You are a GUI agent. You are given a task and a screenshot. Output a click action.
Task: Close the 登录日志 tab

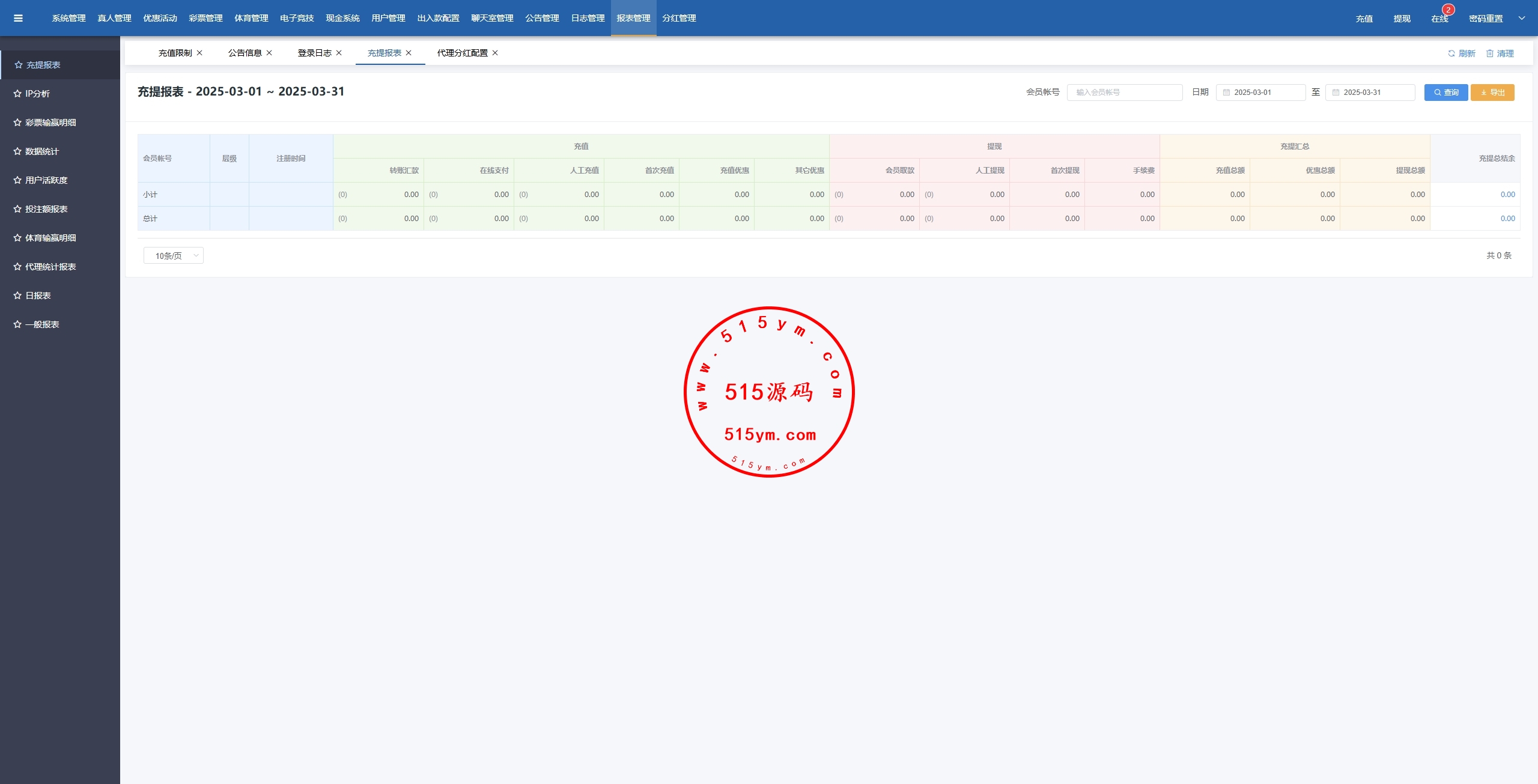pos(339,53)
